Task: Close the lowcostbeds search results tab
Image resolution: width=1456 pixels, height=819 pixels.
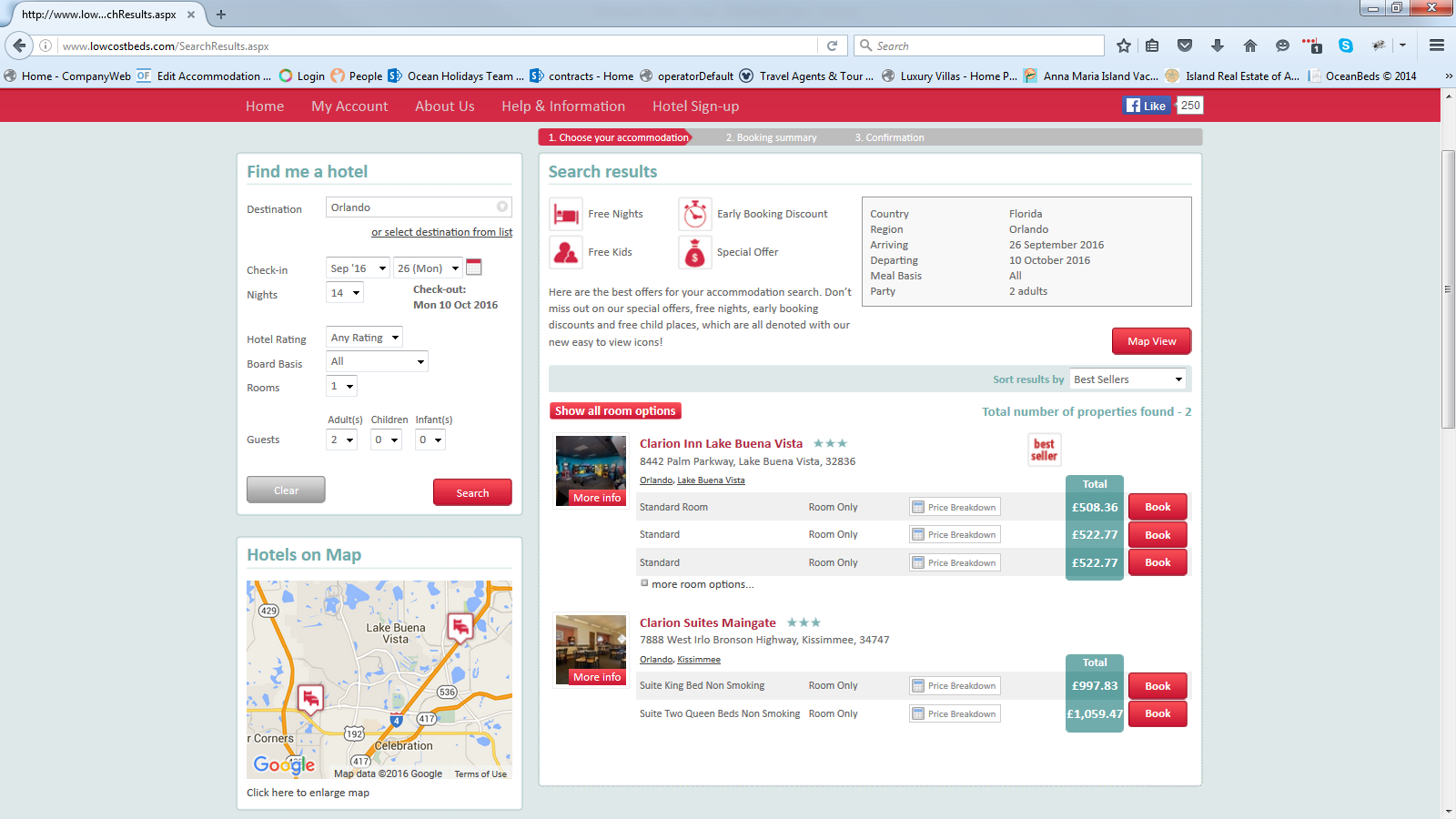Action: [191, 15]
